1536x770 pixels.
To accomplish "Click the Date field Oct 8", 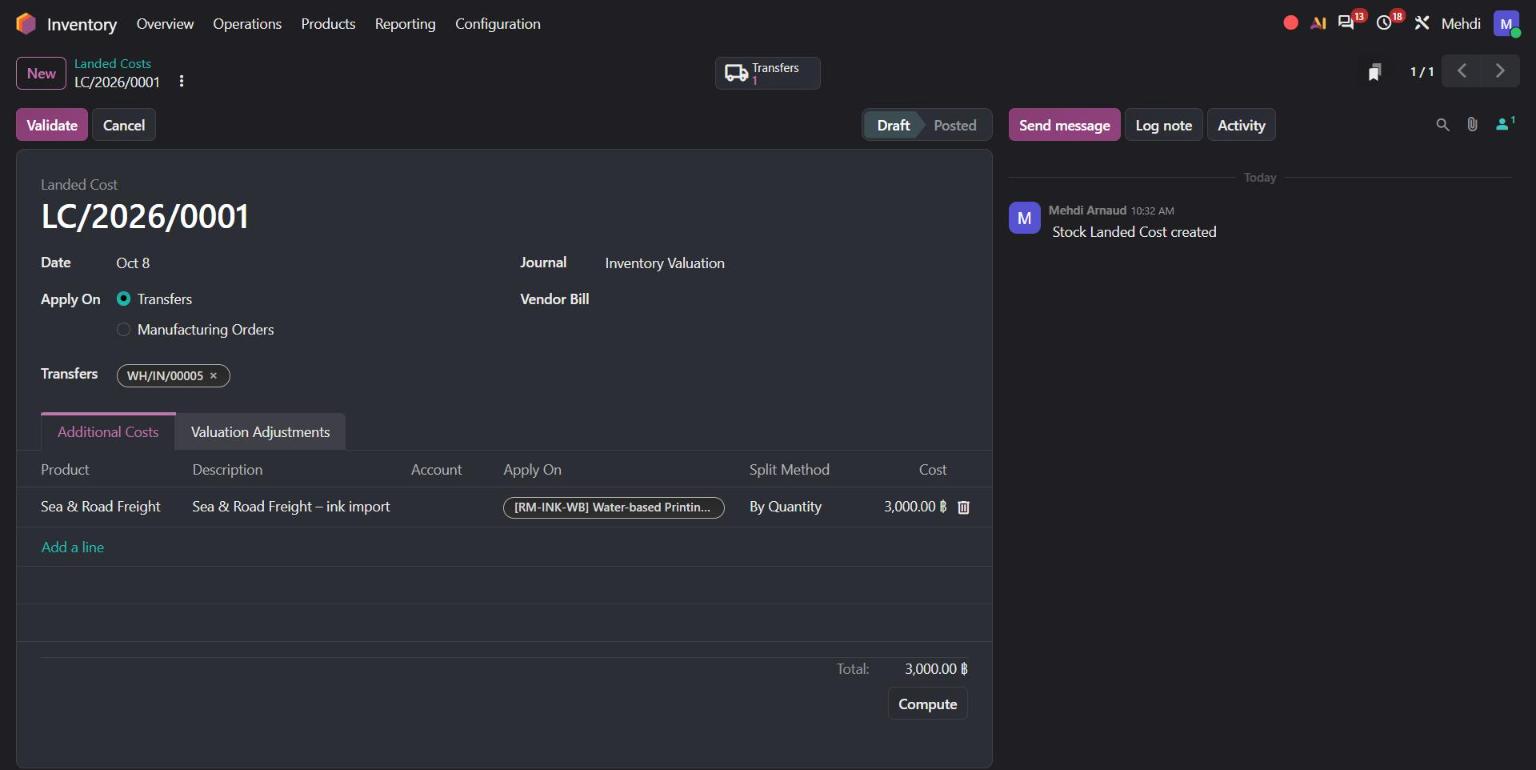I will tap(133, 263).
